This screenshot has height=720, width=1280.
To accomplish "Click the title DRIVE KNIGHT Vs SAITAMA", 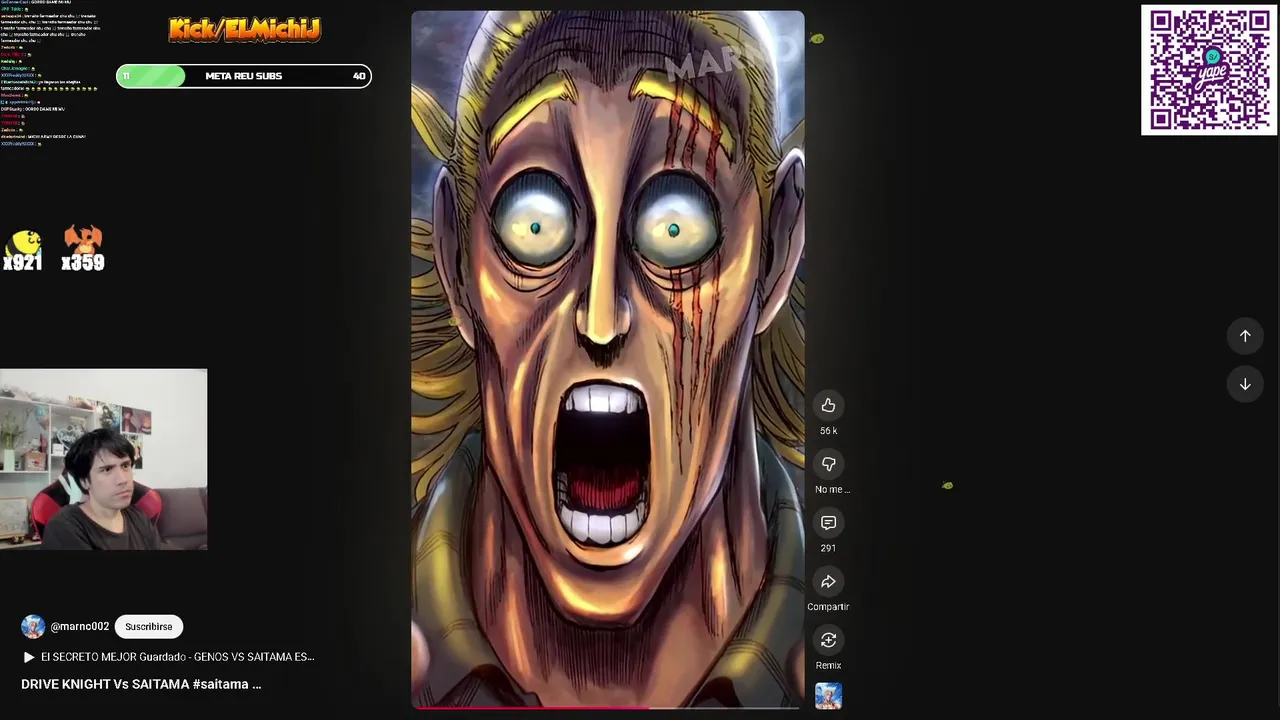I will tap(141, 684).
